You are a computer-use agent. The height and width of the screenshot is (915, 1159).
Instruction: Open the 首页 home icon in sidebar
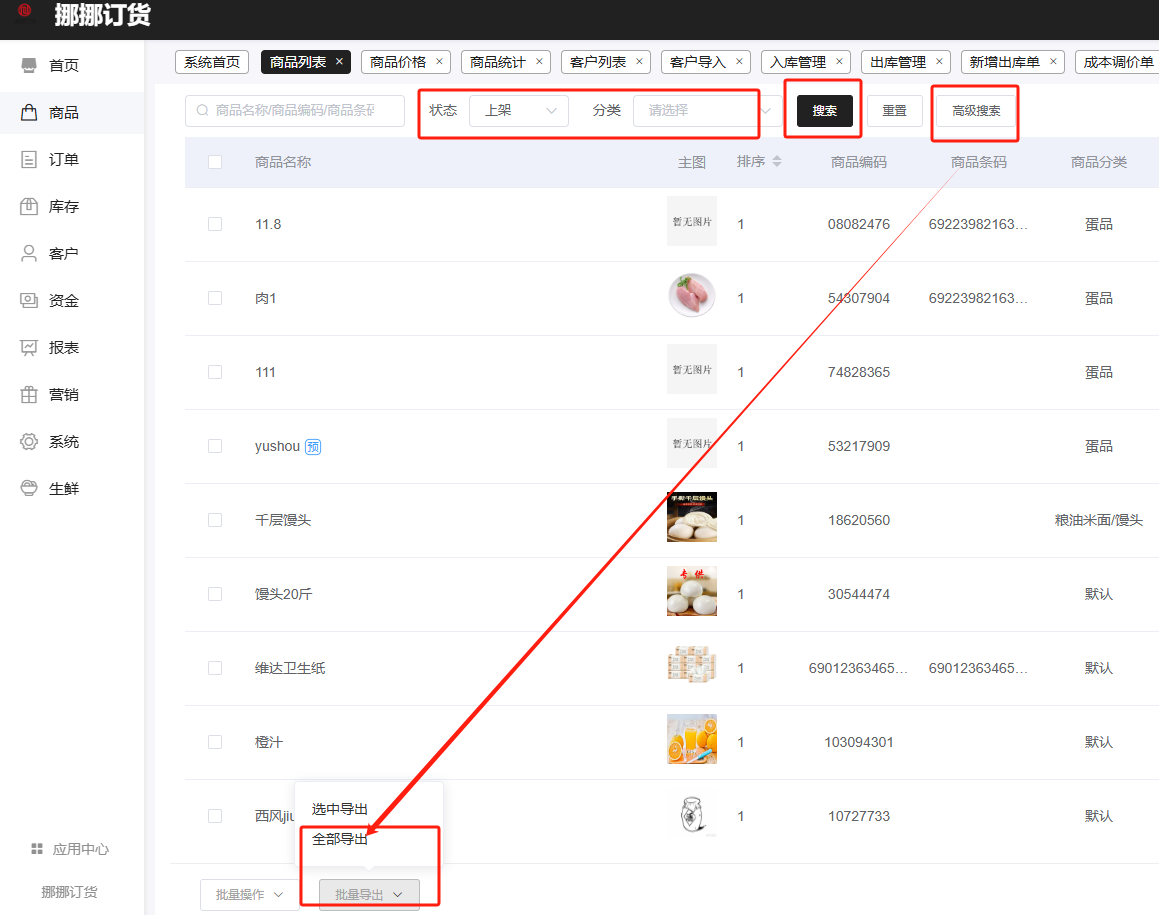[30, 66]
